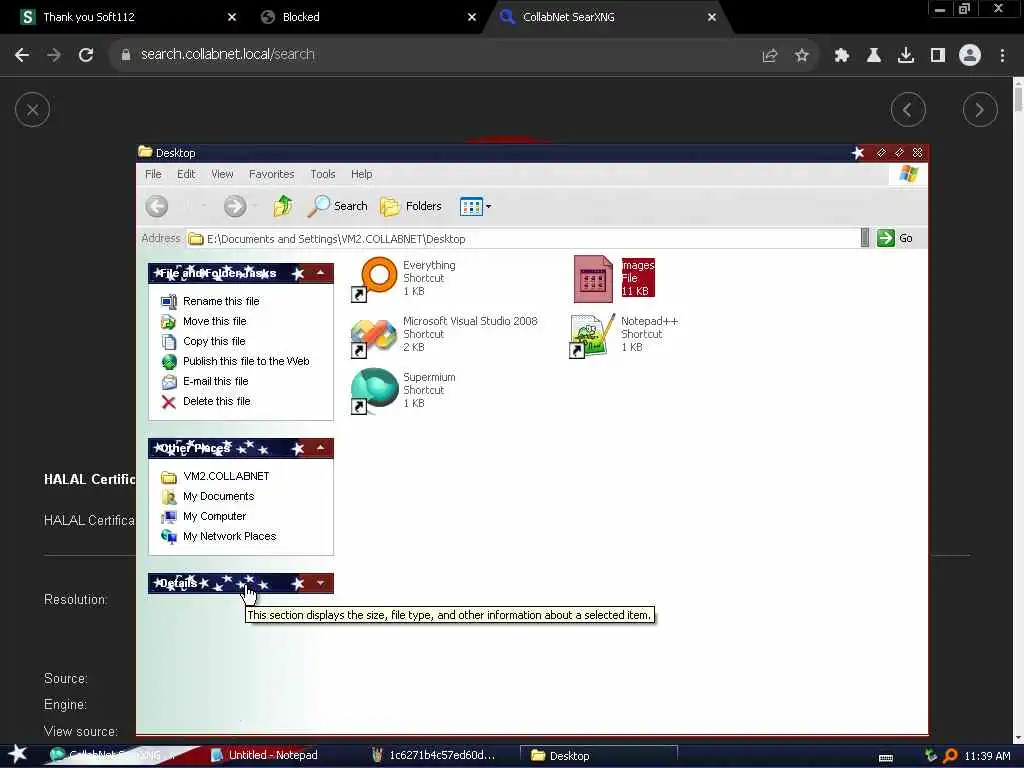Click the Explorer address path field
The image size is (1024, 768).
(x=522, y=239)
